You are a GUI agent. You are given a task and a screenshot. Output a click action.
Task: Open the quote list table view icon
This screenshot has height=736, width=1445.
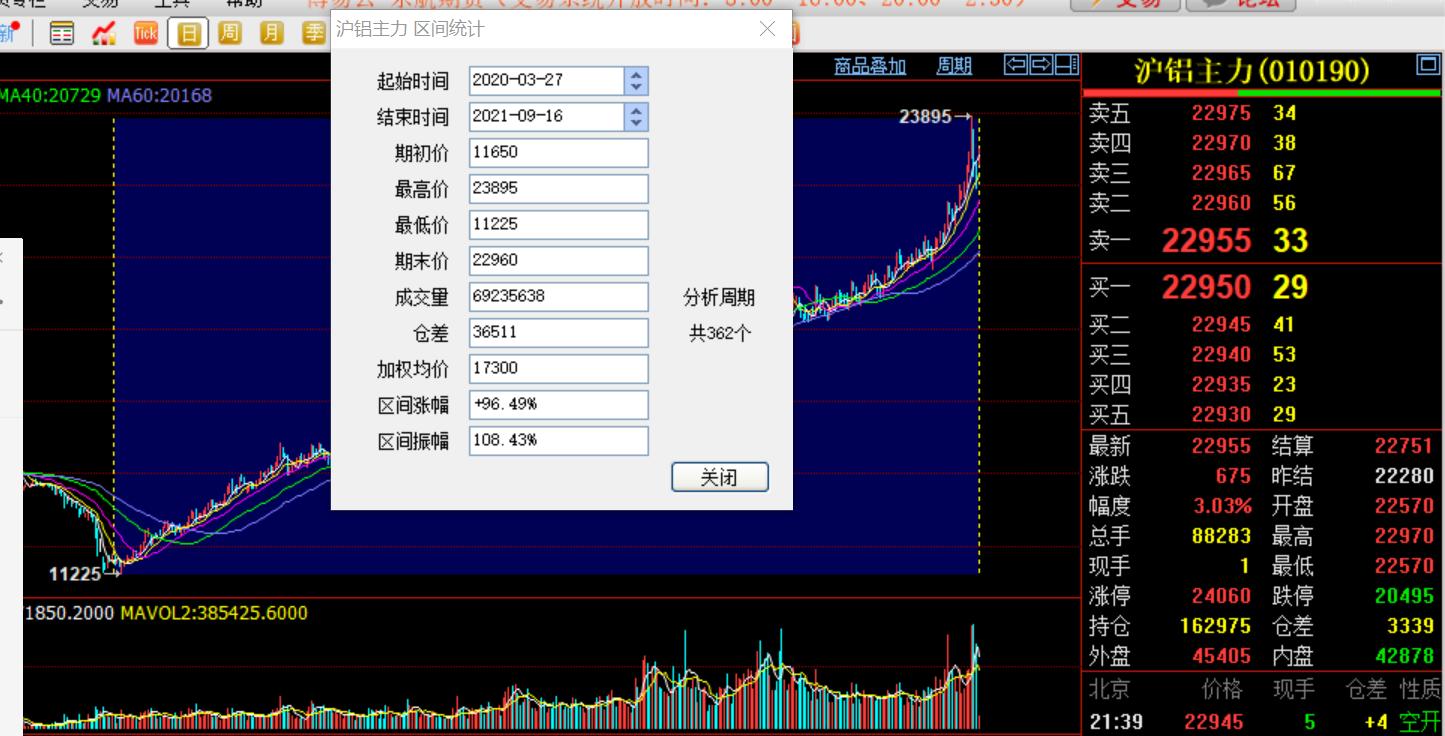pos(62,34)
